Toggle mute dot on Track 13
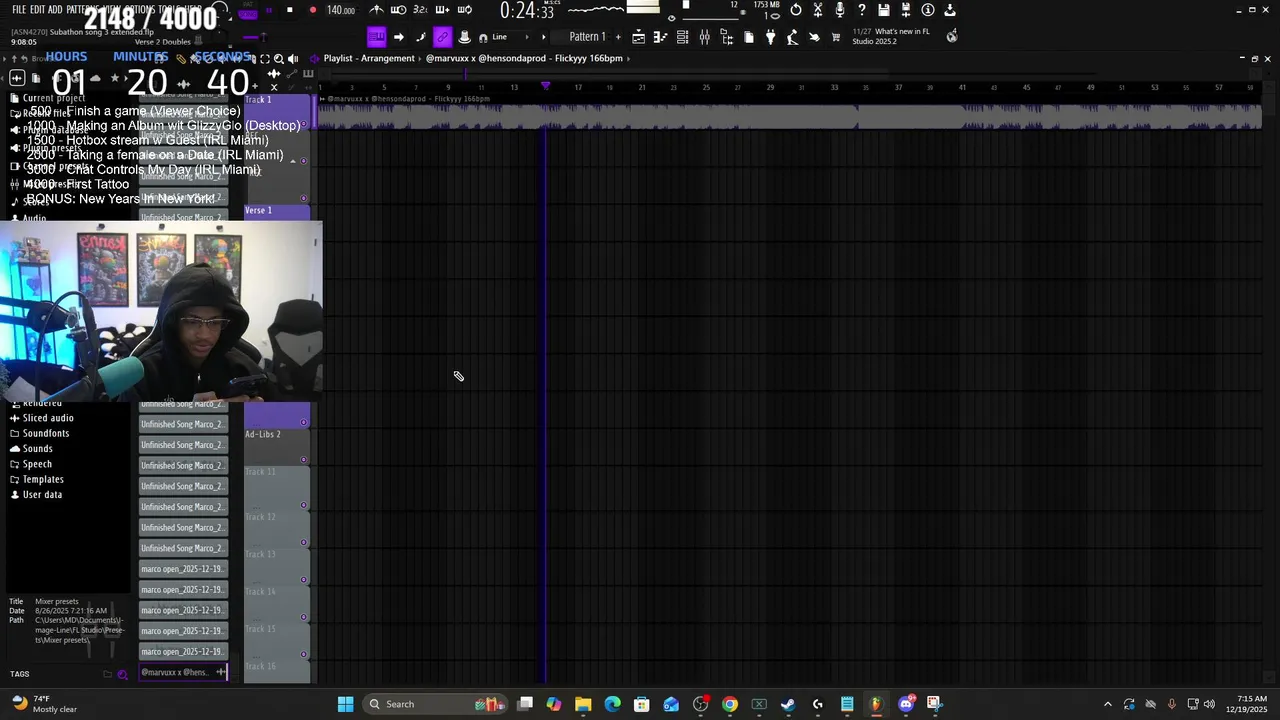Viewport: 1280px width, 720px height. pos(304,580)
